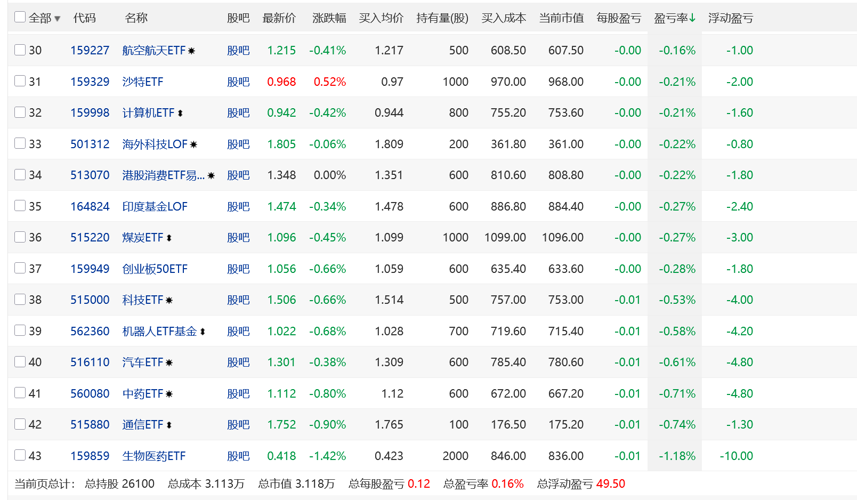Open 股吧 link for 煤炭ETF row
The height and width of the screenshot is (500, 857).
click(238, 238)
